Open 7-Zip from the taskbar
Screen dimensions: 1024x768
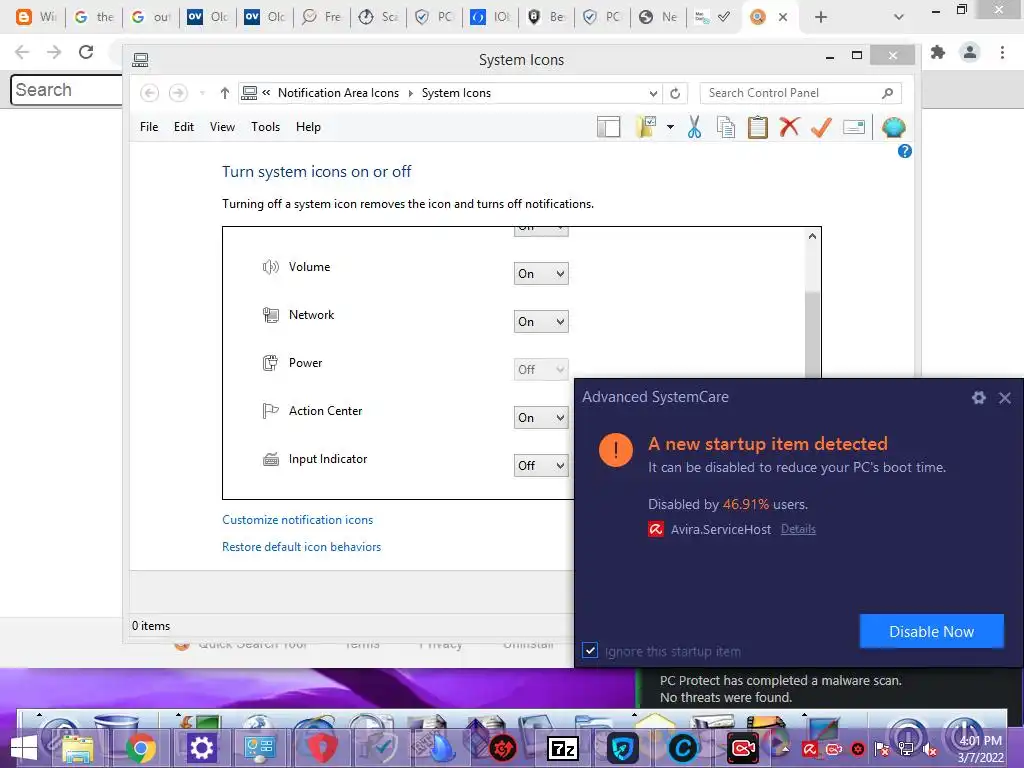click(563, 748)
